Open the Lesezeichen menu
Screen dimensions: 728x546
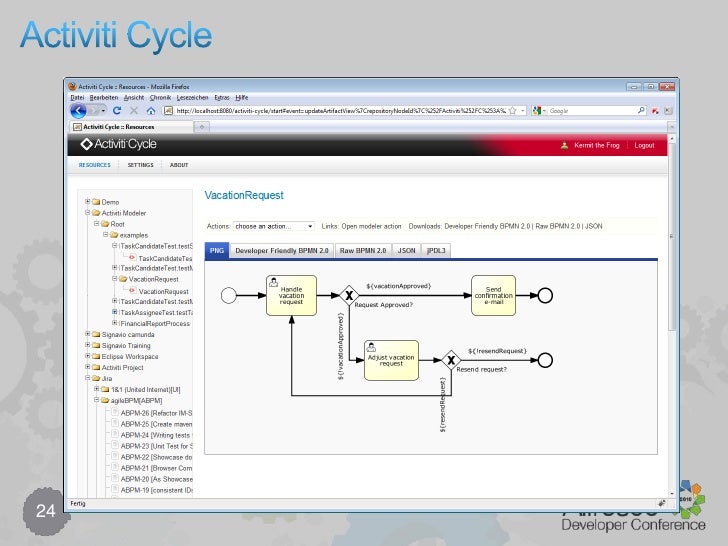click(192, 98)
